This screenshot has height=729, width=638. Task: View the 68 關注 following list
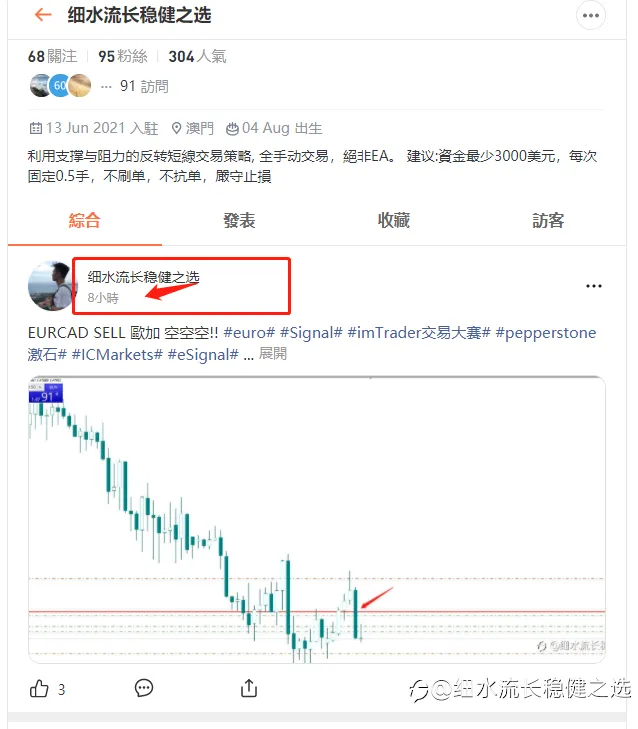click(53, 56)
